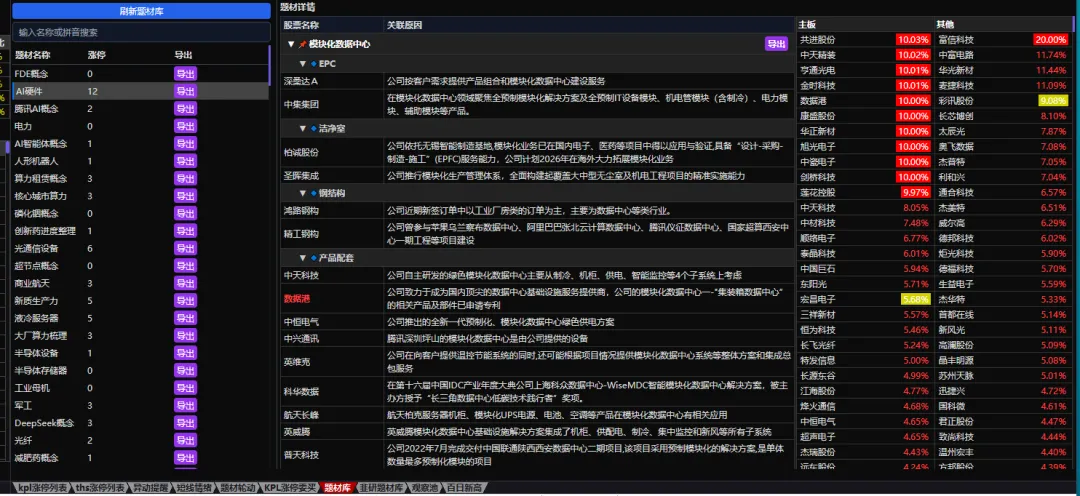Open the 百日新高 tab
The width and height of the screenshot is (1080, 496).
[x=465, y=488]
